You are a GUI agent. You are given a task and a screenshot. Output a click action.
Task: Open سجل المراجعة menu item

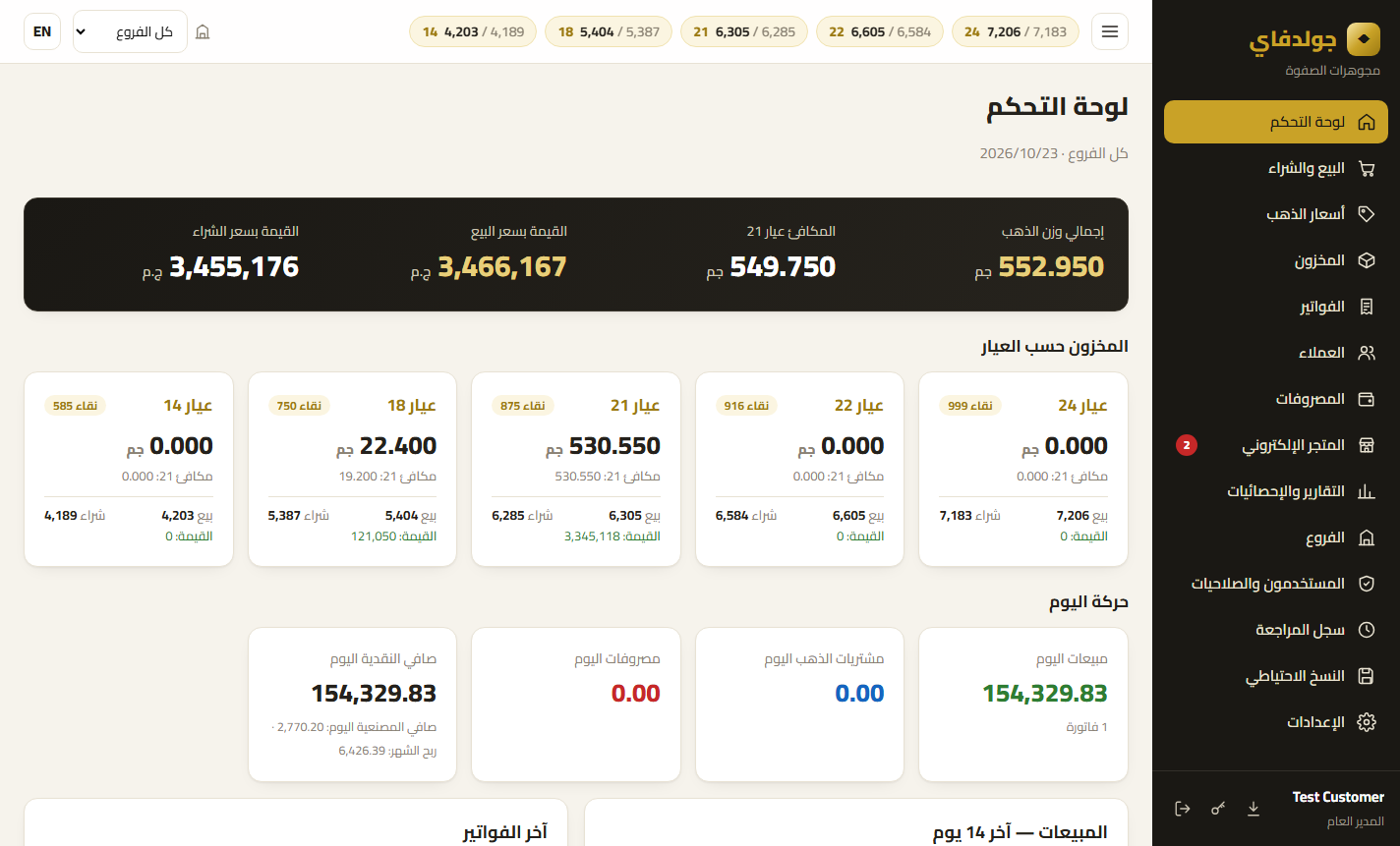coord(1276,630)
